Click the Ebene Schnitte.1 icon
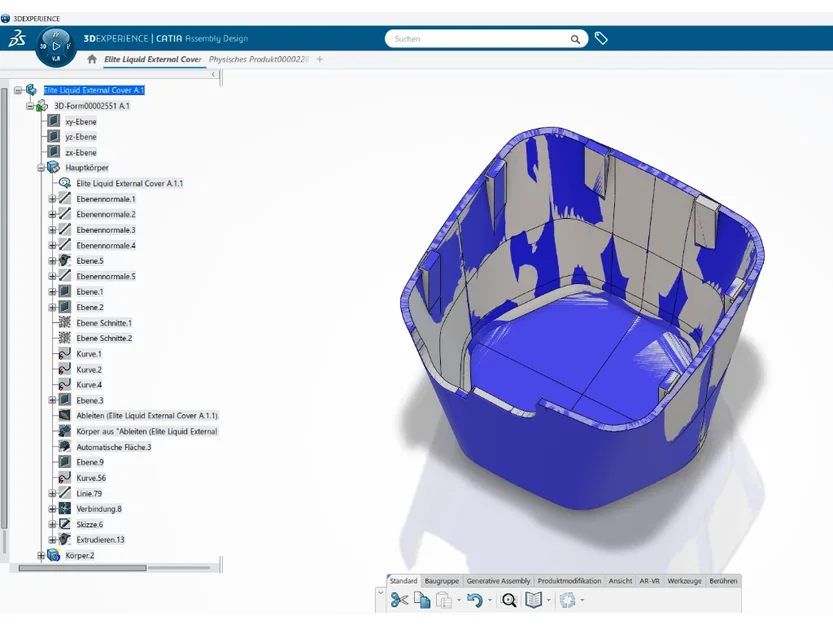 64,322
